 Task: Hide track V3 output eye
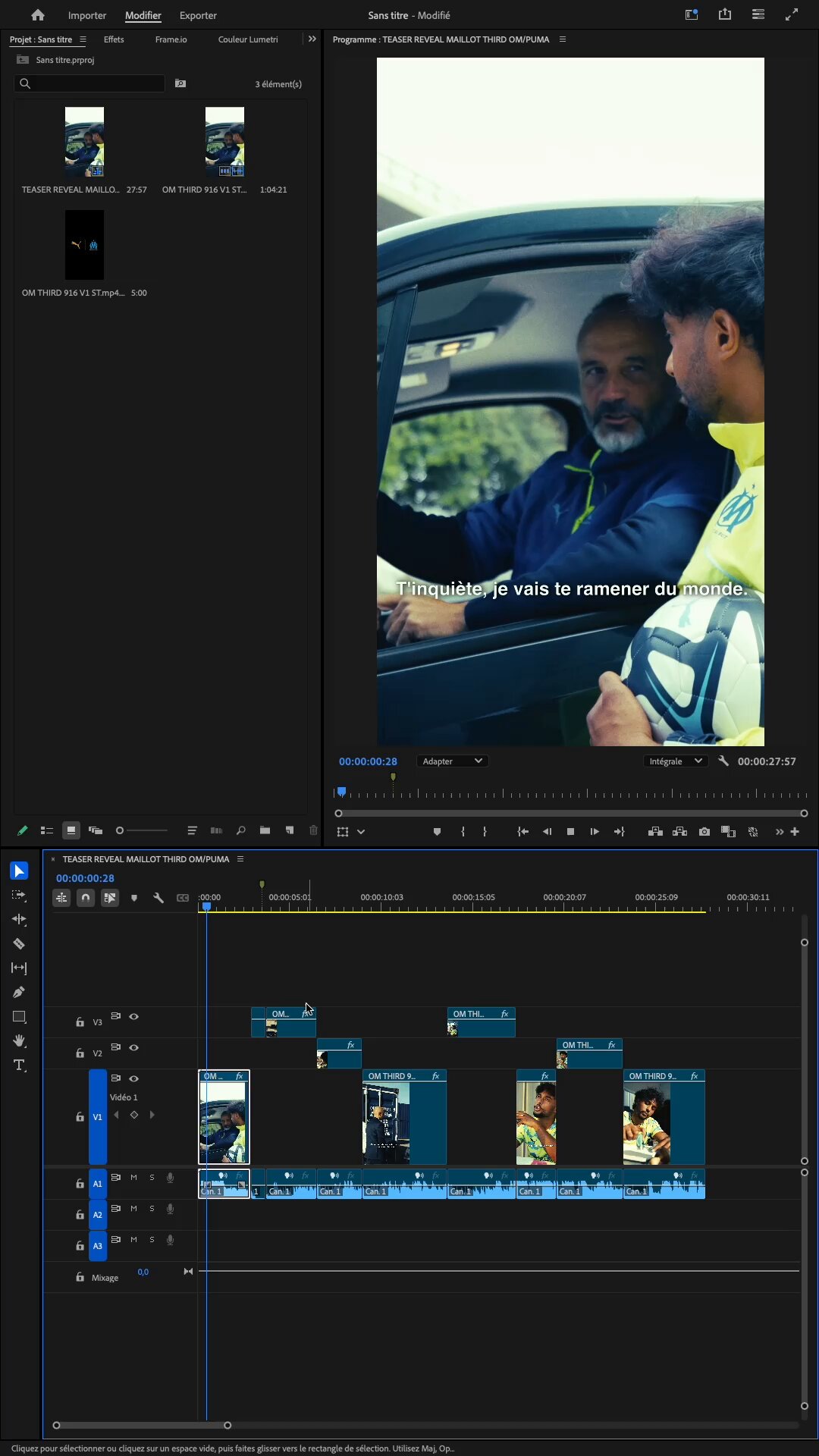tap(133, 1016)
